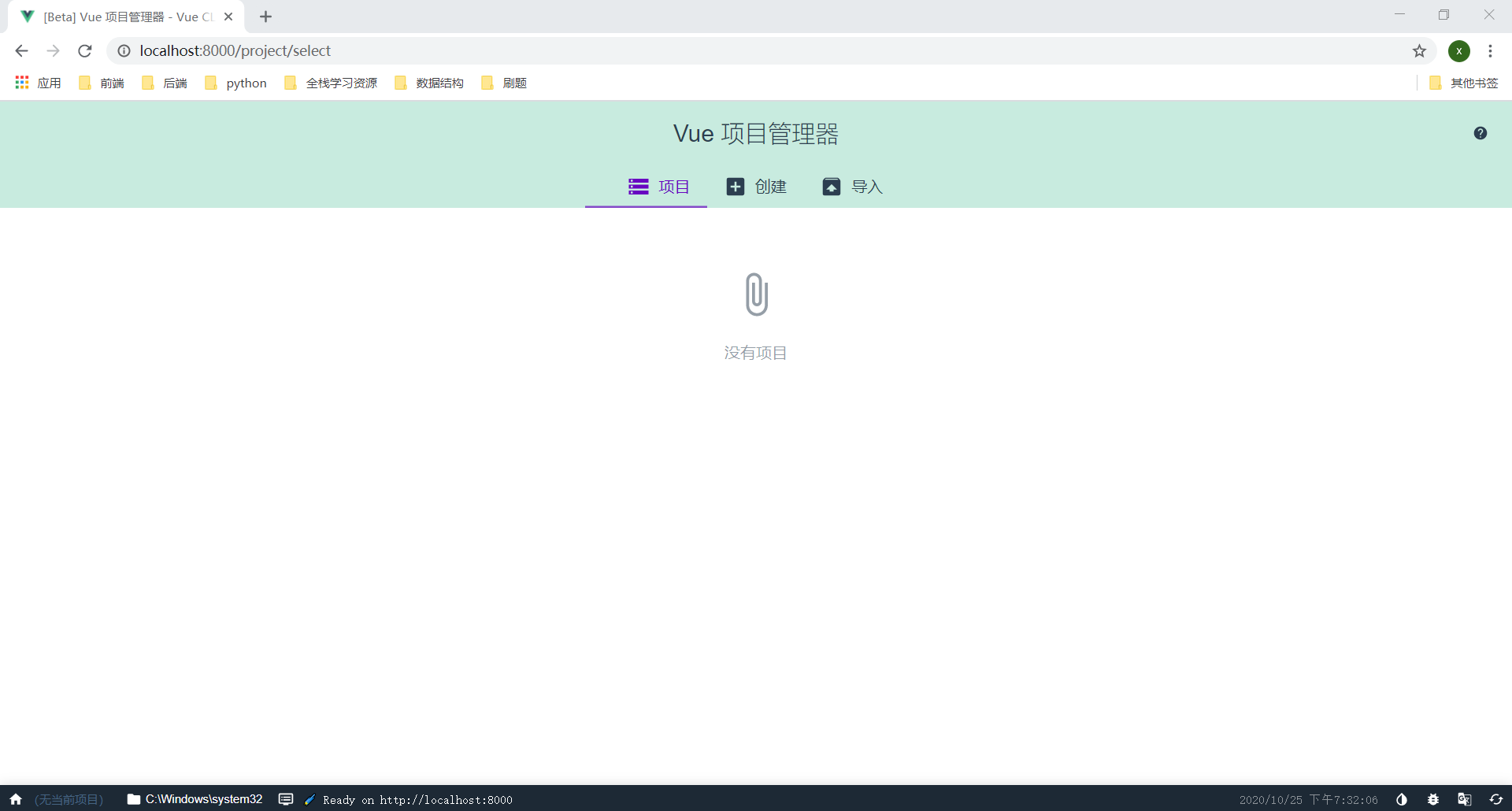The image size is (1512, 811).
Task: Click browser forward arrow
Action: [x=53, y=50]
